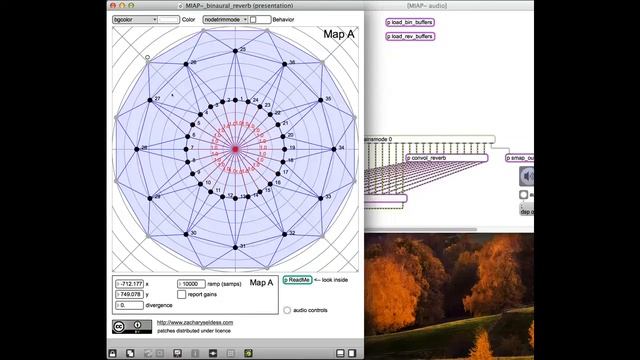Image resolution: width=640 pixels, height=360 pixels.
Task: Click the gainsmode 0 object in audio window
Action: [x=429, y=139]
